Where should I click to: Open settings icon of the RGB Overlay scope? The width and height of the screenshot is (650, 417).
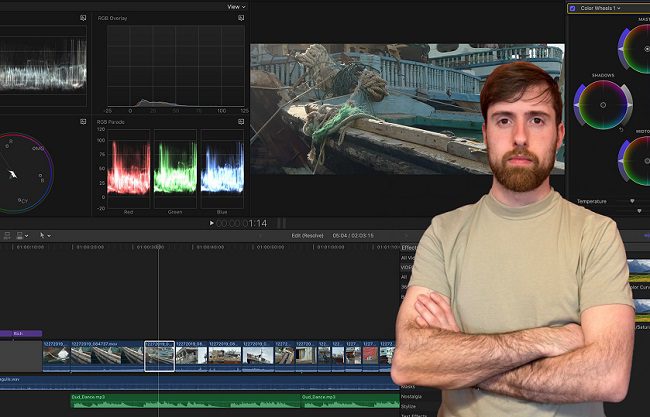point(241,18)
